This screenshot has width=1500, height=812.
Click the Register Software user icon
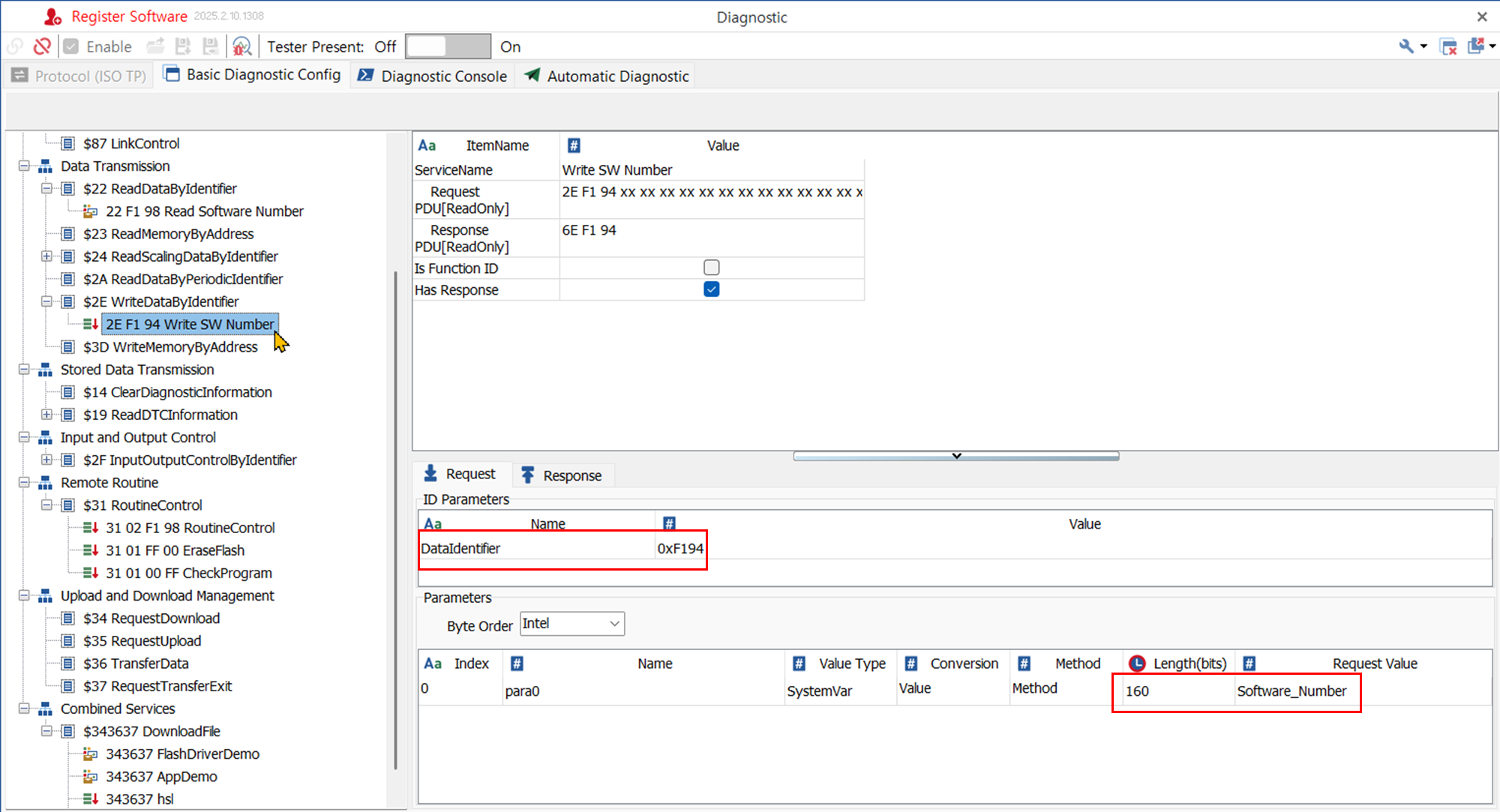tap(52, 16)
